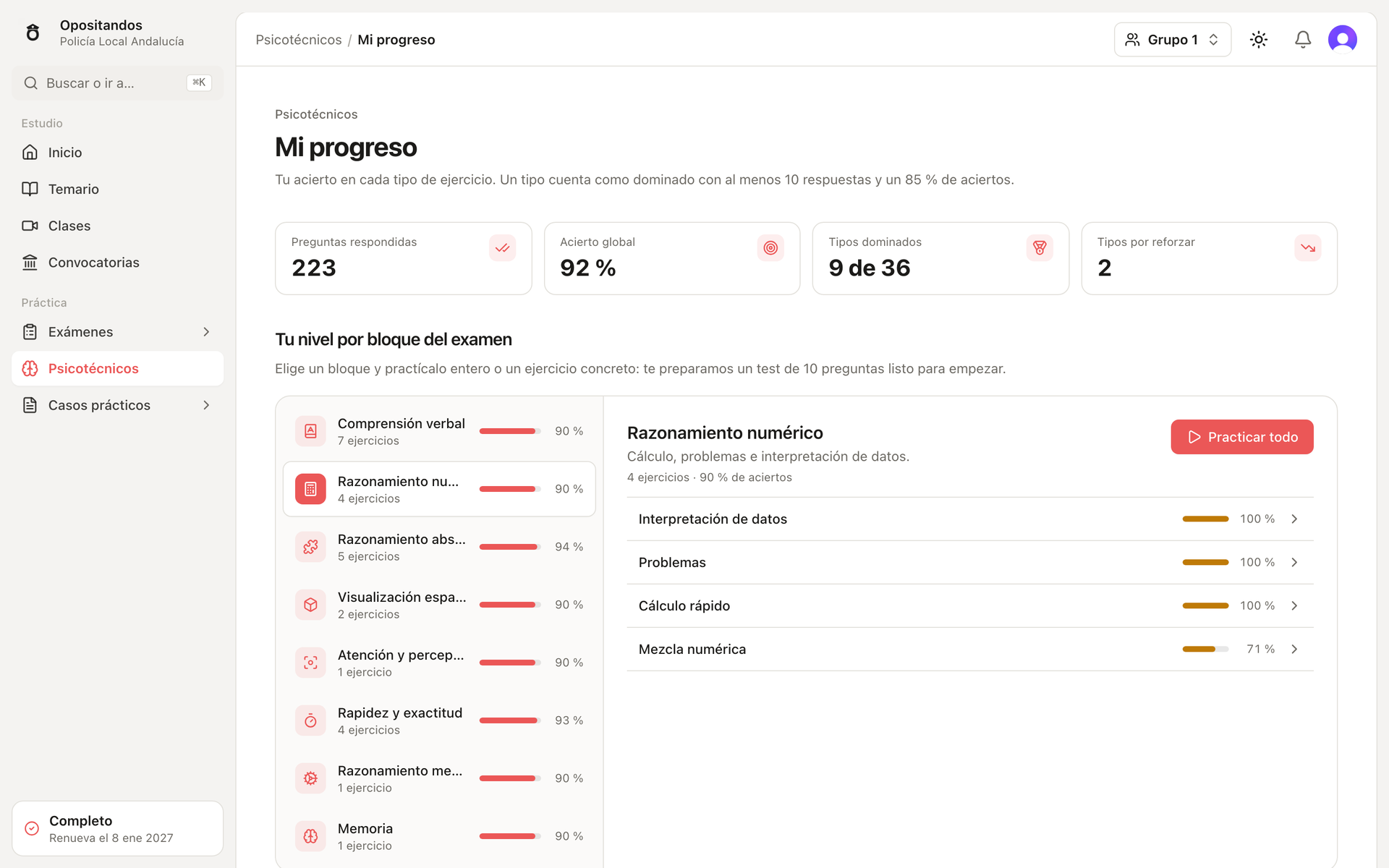The height and width of the screenshot is (868, 1389).
Task: Focus the Buscar o ir a search field
Action: click(x=117, y=83)
